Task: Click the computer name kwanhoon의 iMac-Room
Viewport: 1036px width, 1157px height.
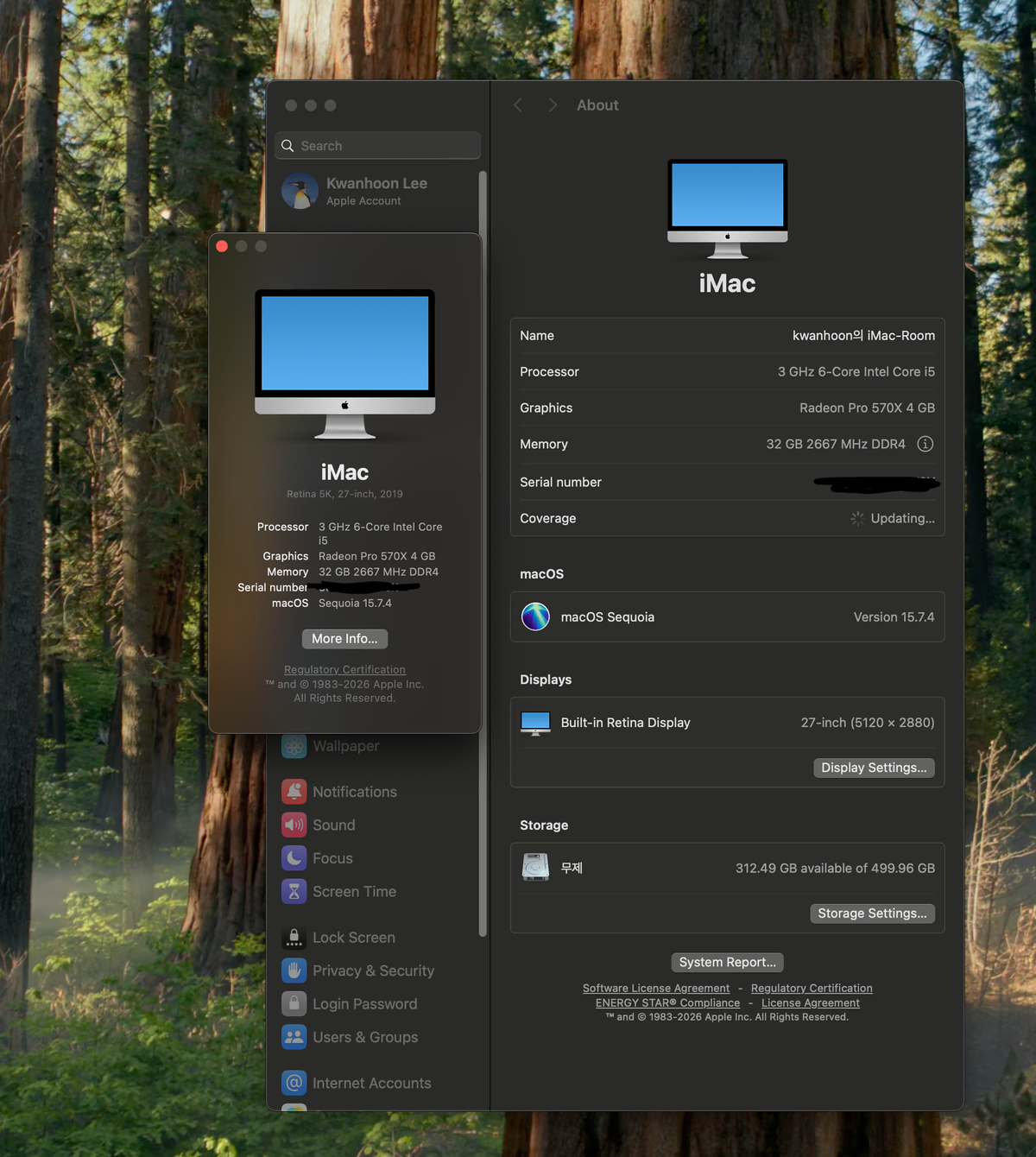Action: pos(863,336)
